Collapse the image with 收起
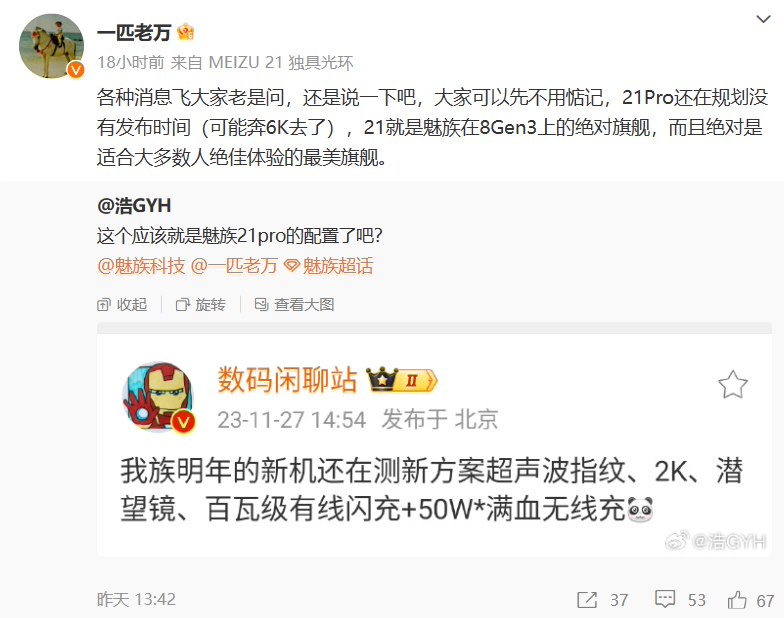Screen dimensions: 784x618 (x=122, y=304)
